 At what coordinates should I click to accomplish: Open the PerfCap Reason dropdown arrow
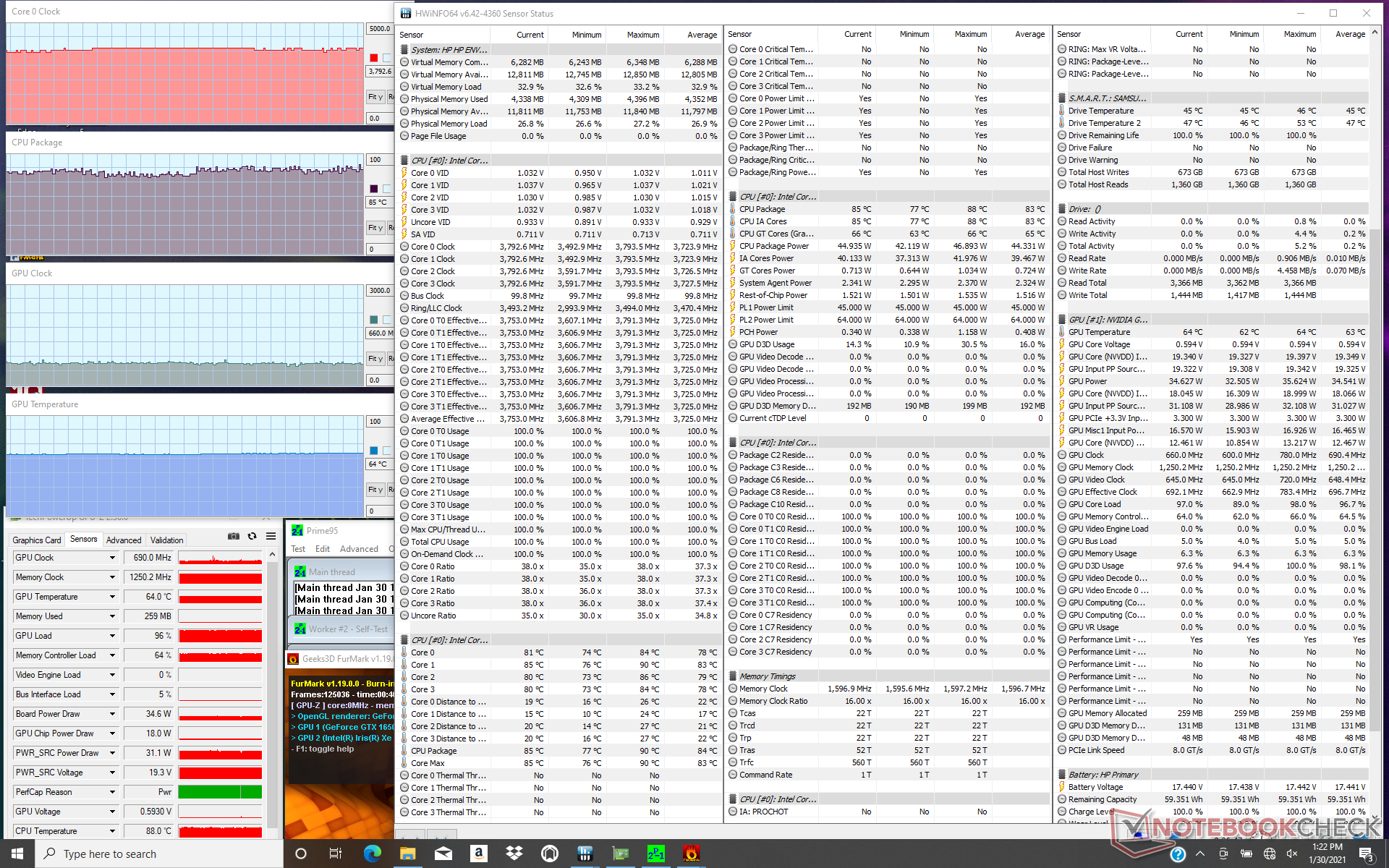click(112, 792)
